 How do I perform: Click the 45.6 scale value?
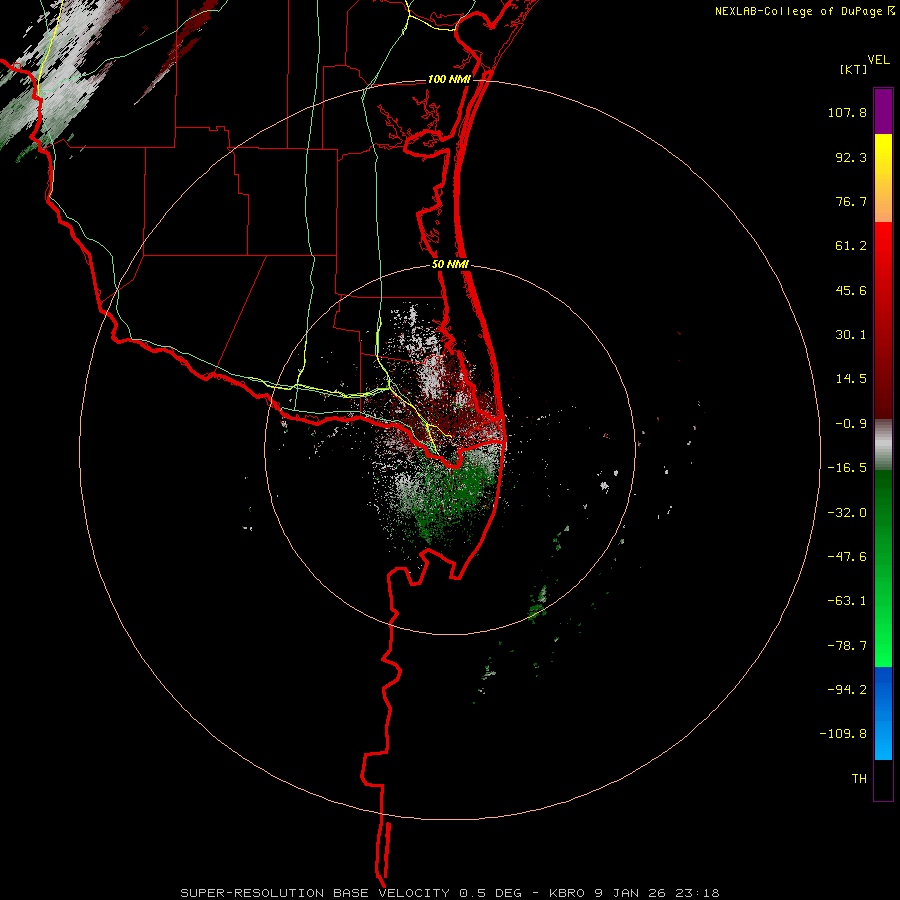[x=851, y=290]
